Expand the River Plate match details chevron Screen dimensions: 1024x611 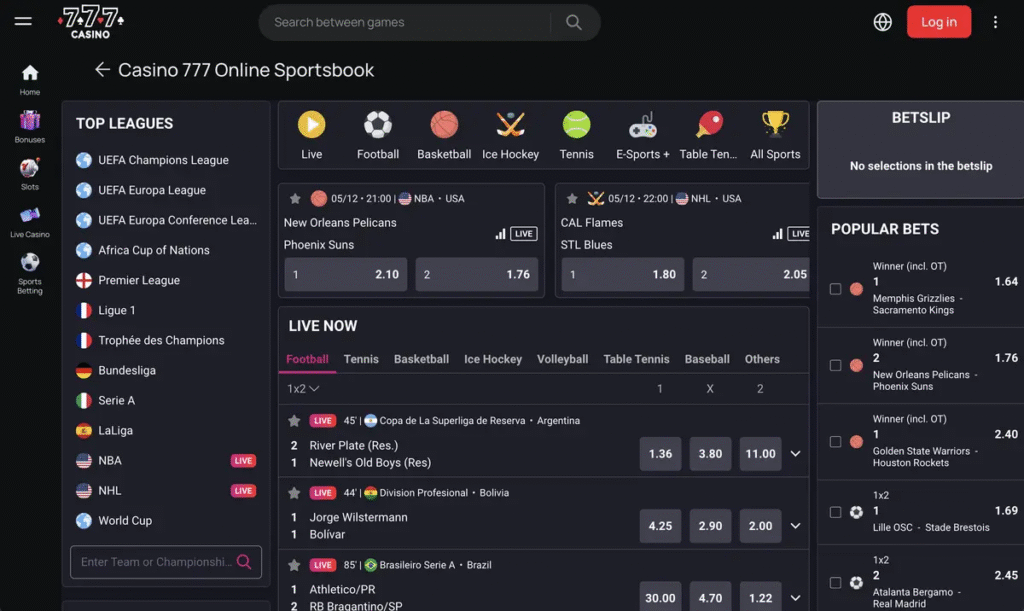(795, 453)
